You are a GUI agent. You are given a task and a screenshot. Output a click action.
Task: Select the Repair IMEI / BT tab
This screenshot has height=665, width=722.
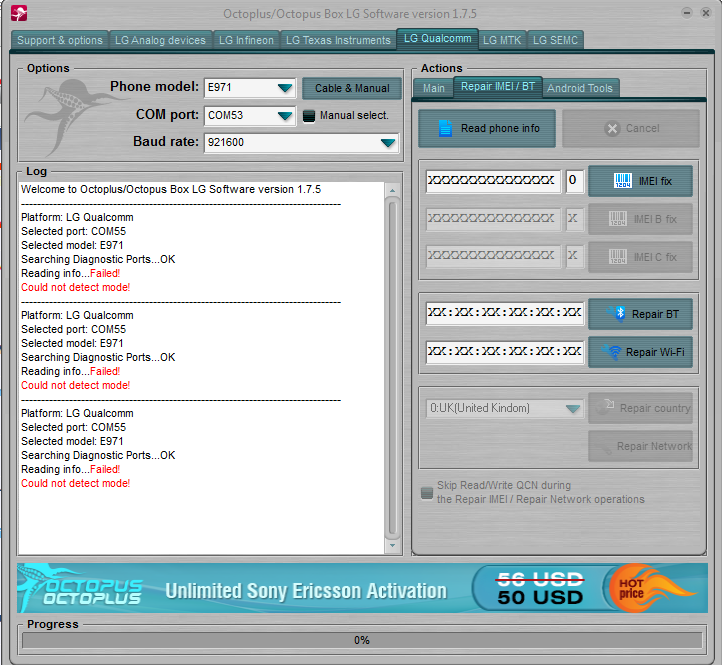(498, 87)
